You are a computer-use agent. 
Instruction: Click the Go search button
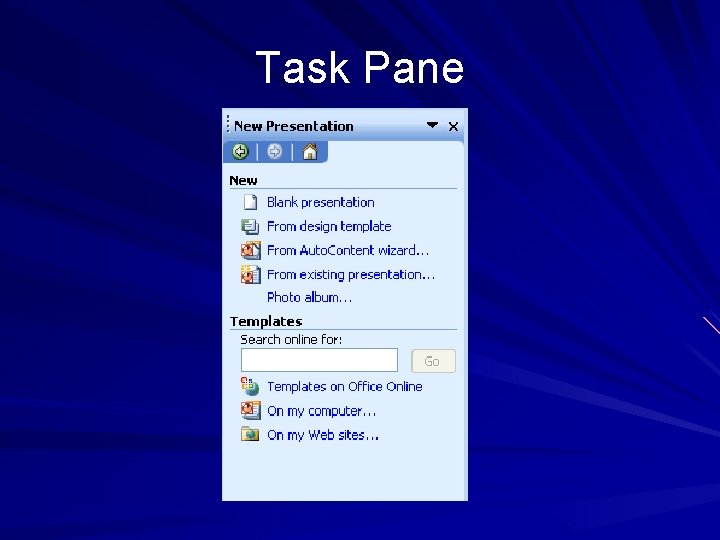(x=433, y=361)
